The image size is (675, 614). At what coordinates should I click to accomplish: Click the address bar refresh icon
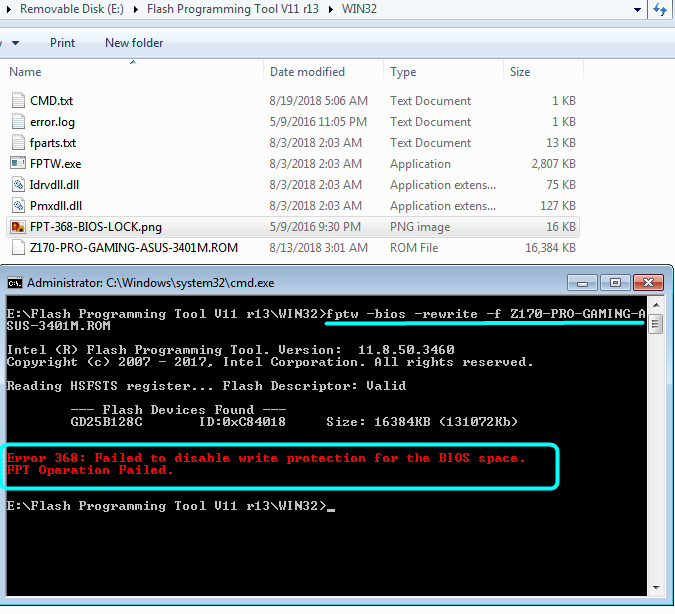(660, 9)
